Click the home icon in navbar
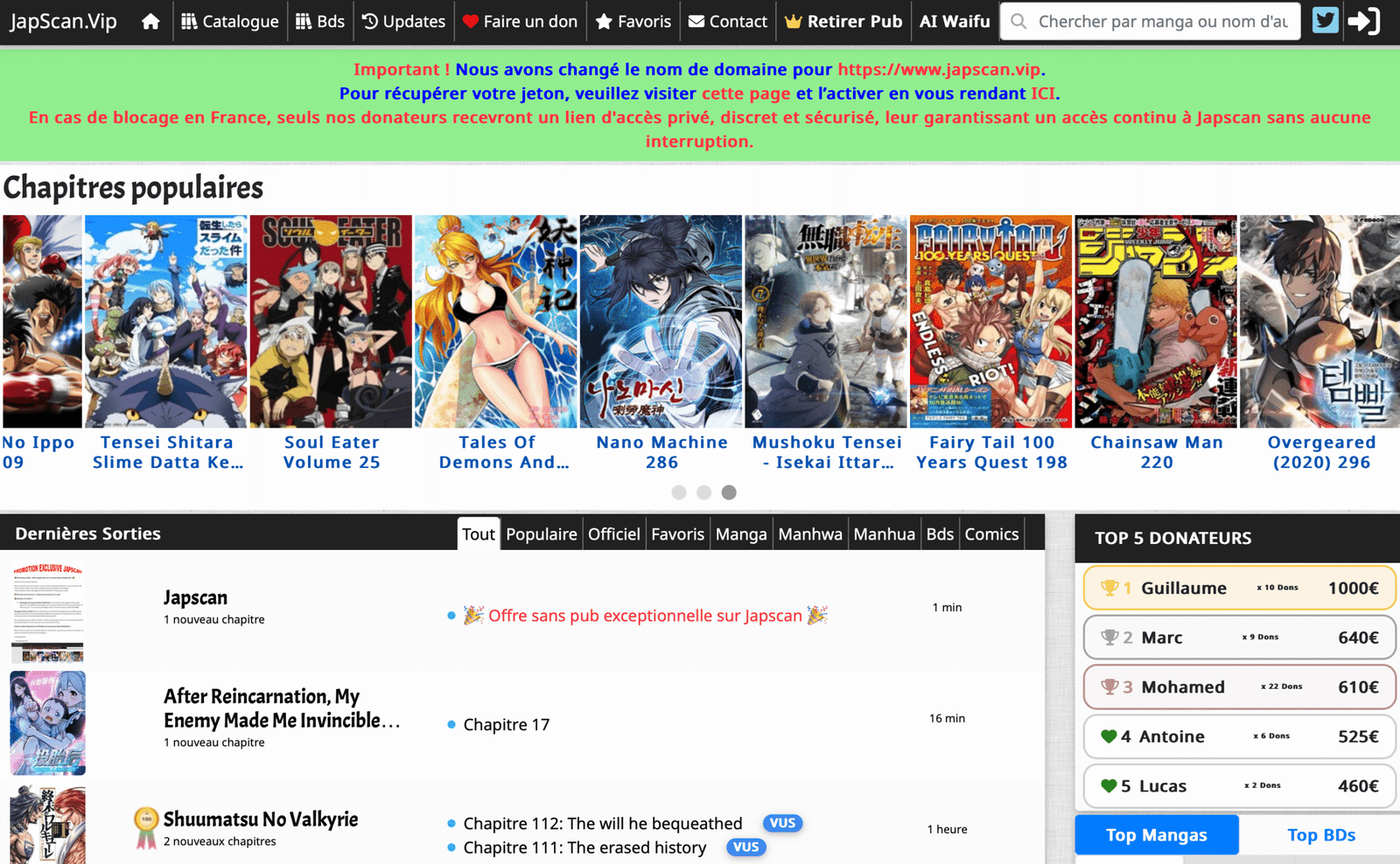 [x=150, y=22]
